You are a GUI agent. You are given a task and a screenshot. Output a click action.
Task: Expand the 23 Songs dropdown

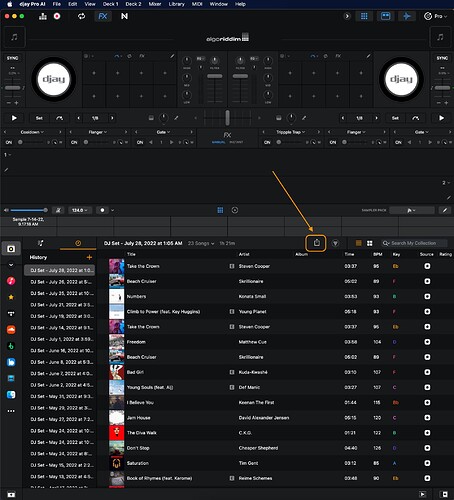point(201,243)
